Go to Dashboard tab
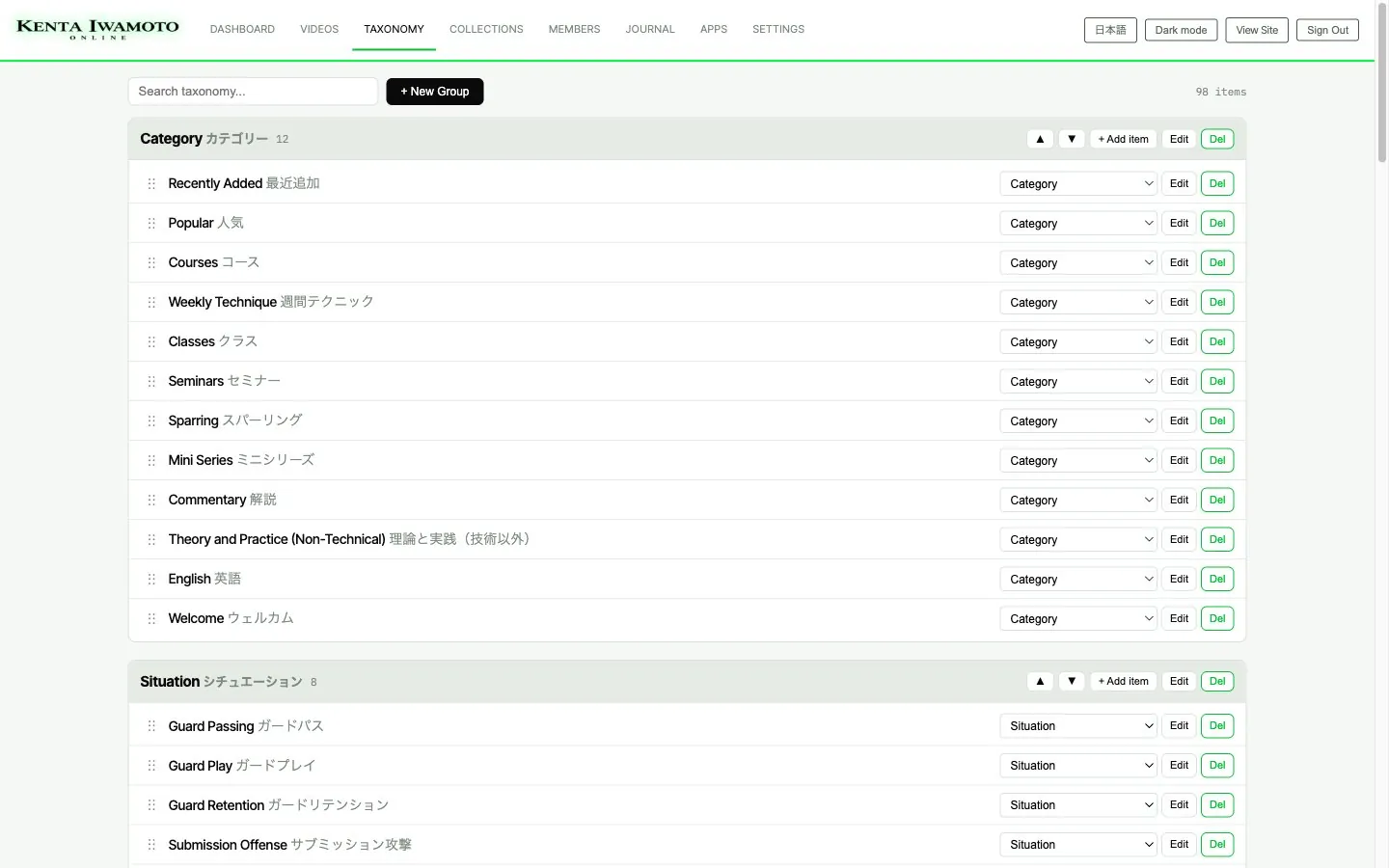 pyautogui.click(x=242, y=29)
